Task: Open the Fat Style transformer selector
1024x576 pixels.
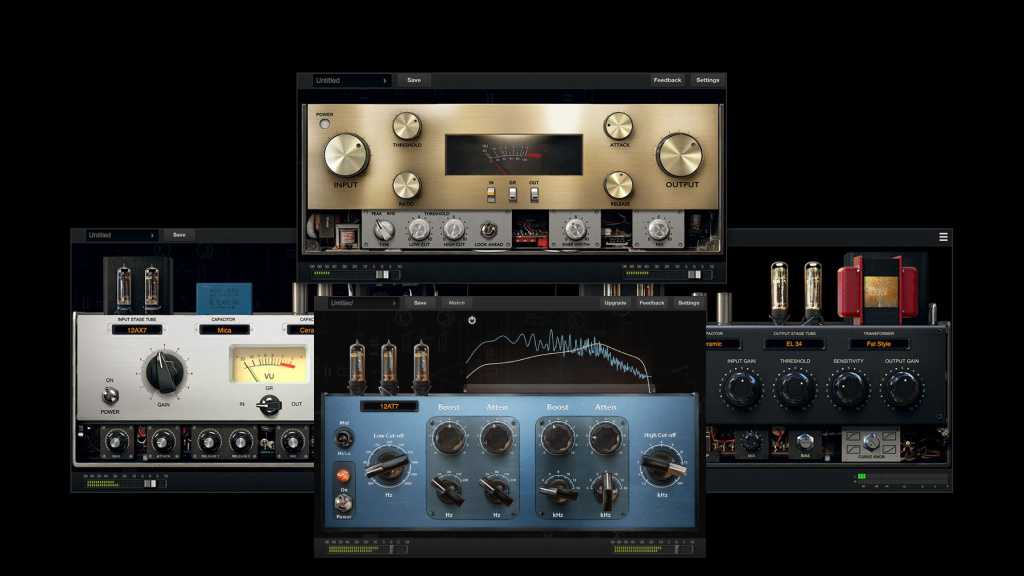Action: click(879, 343)
